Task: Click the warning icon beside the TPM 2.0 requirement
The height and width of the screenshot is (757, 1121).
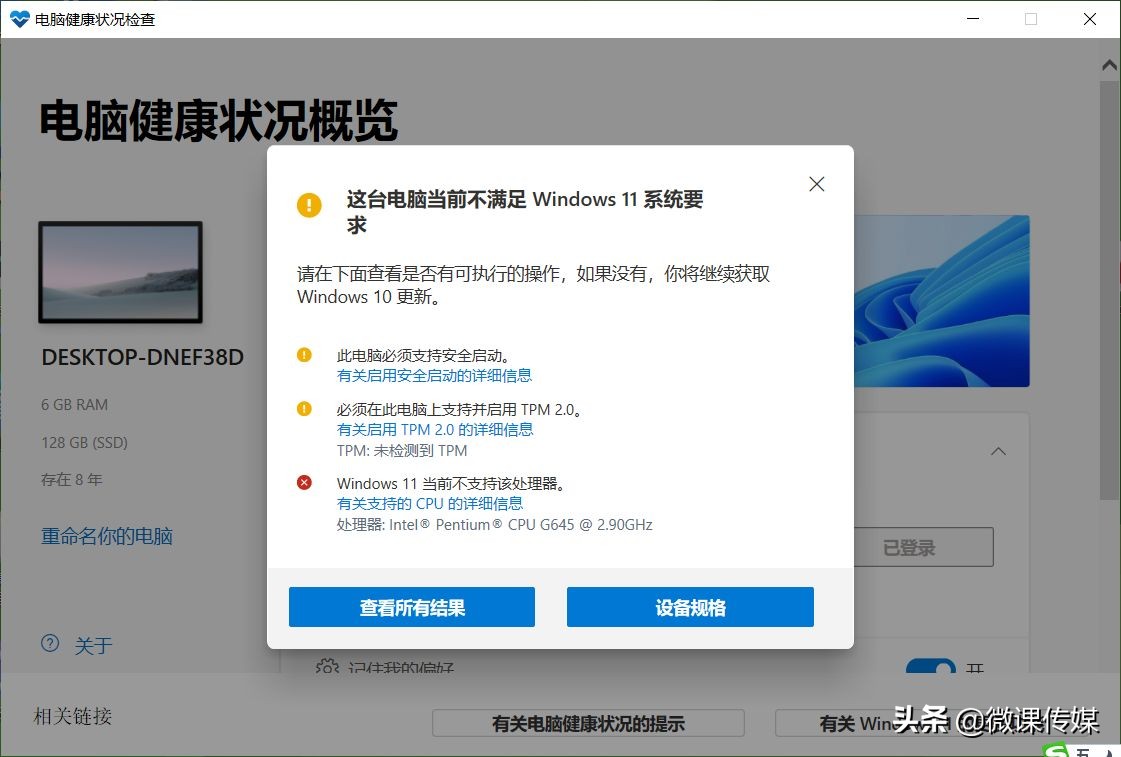Action: [x=305, y=408]
